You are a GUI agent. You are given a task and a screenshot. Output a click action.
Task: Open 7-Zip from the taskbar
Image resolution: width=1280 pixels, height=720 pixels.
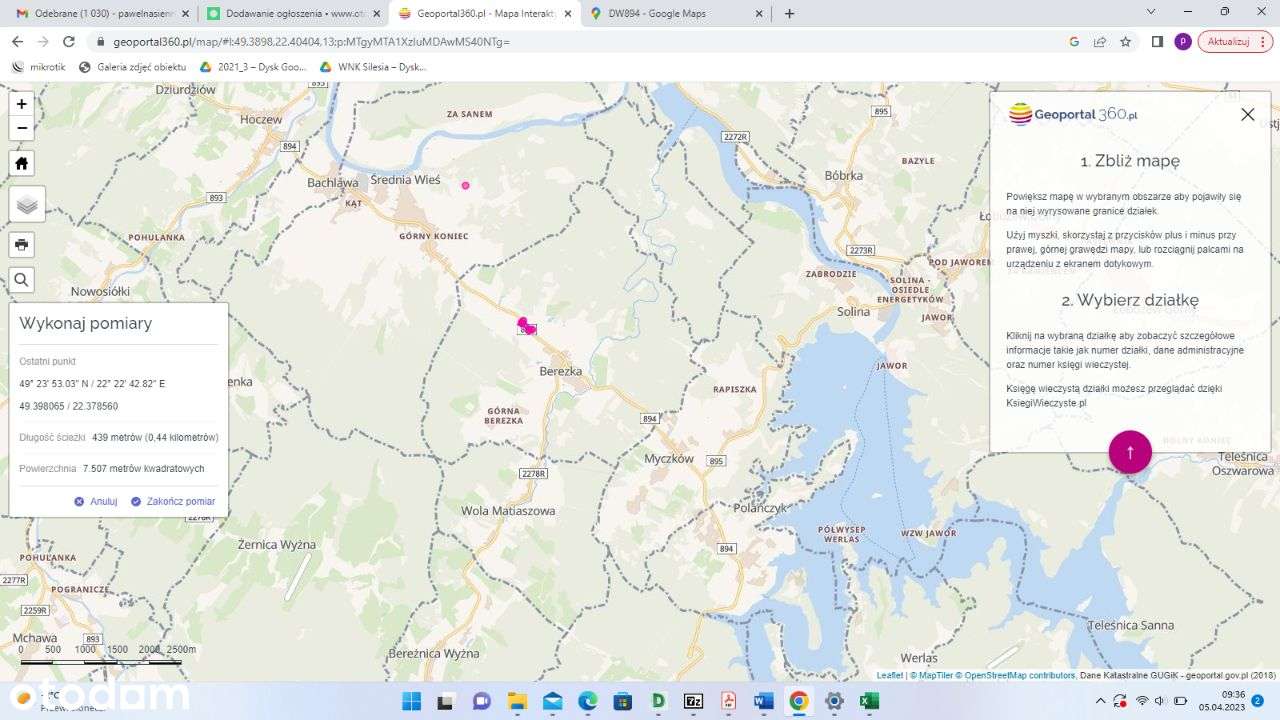tap(693, 701)
